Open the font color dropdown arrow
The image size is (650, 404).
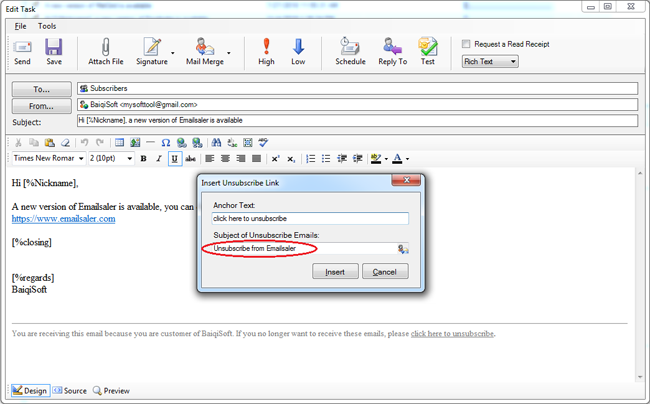(x=407, y=159)
